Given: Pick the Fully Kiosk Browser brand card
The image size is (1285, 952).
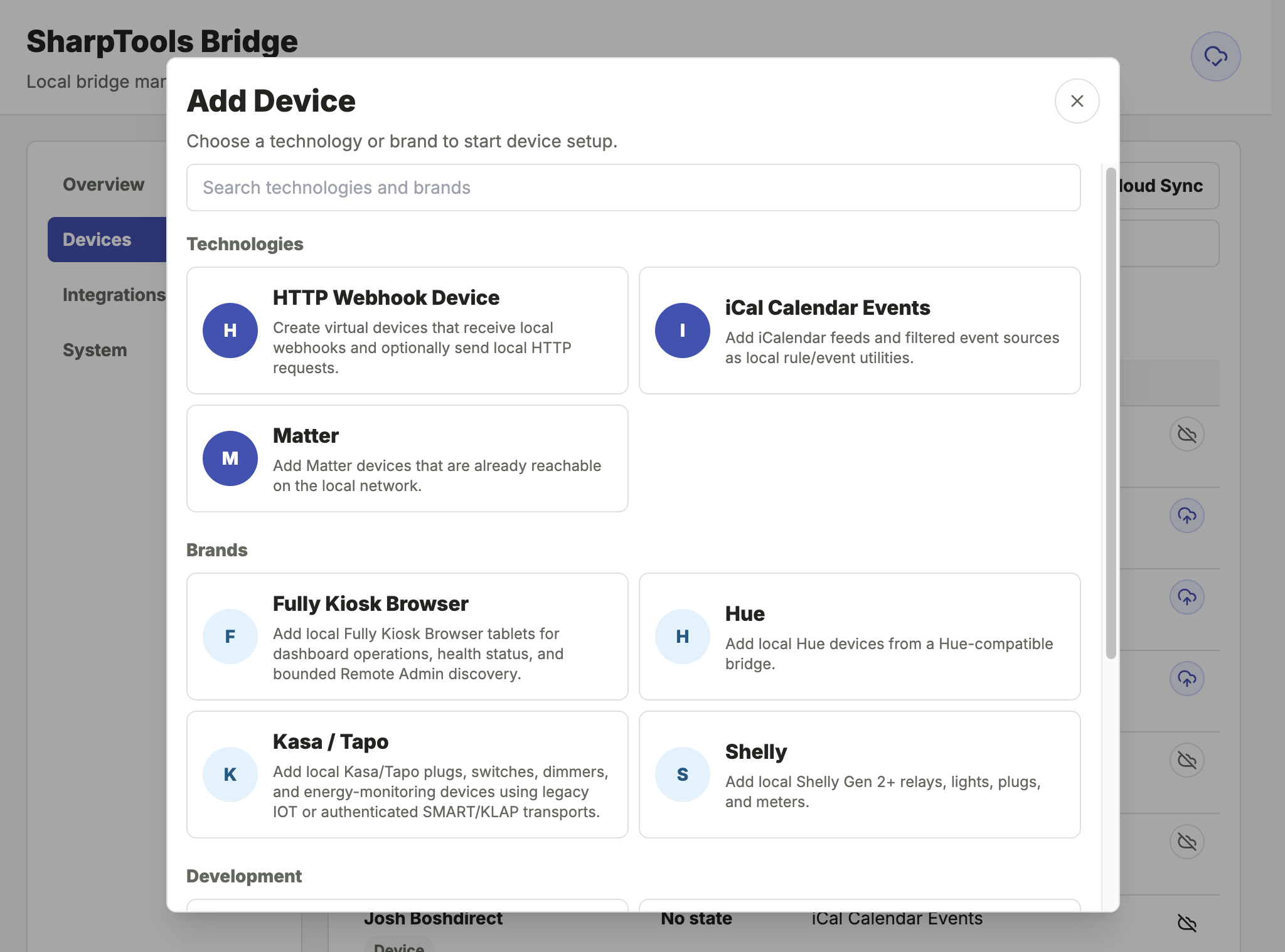Looking at the screenshot, I should pyautogui.click(x=407, y=637).
